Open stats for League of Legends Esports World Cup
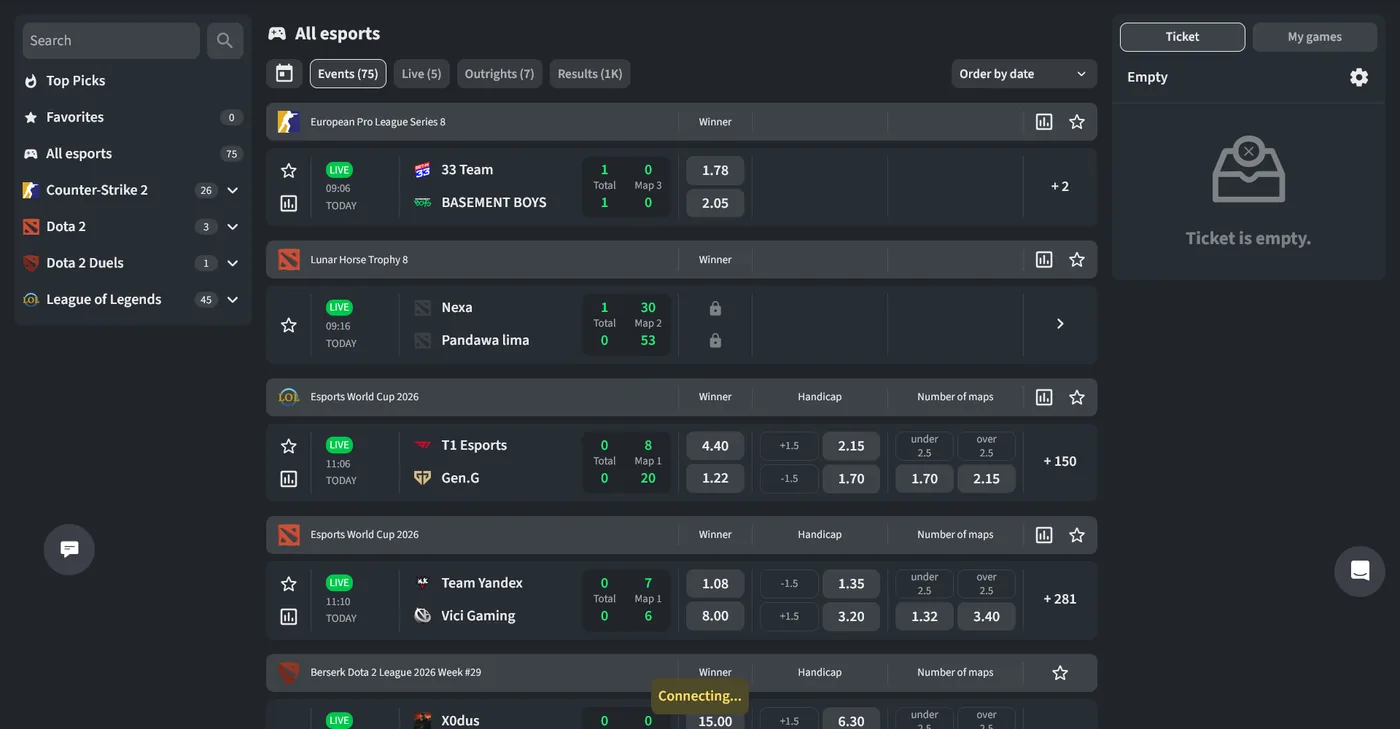This screenshot has width=1400, height=729. tap(1044, 397)
